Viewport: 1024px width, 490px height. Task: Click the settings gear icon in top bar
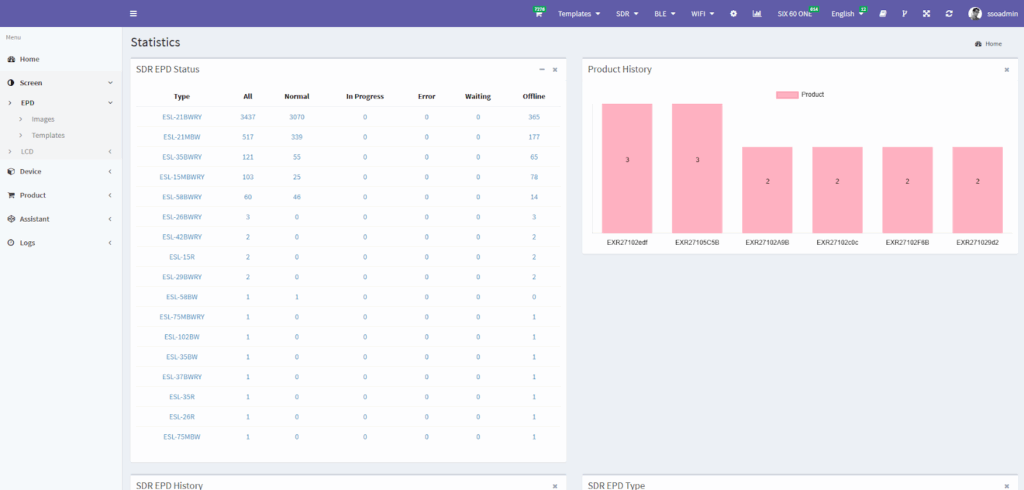733,14
